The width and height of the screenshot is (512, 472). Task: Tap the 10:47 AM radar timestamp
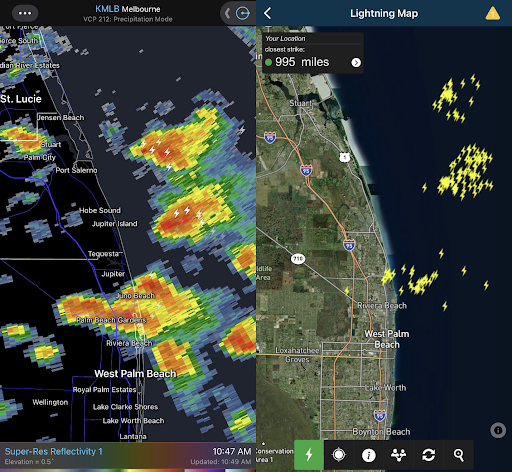[232, 451]
